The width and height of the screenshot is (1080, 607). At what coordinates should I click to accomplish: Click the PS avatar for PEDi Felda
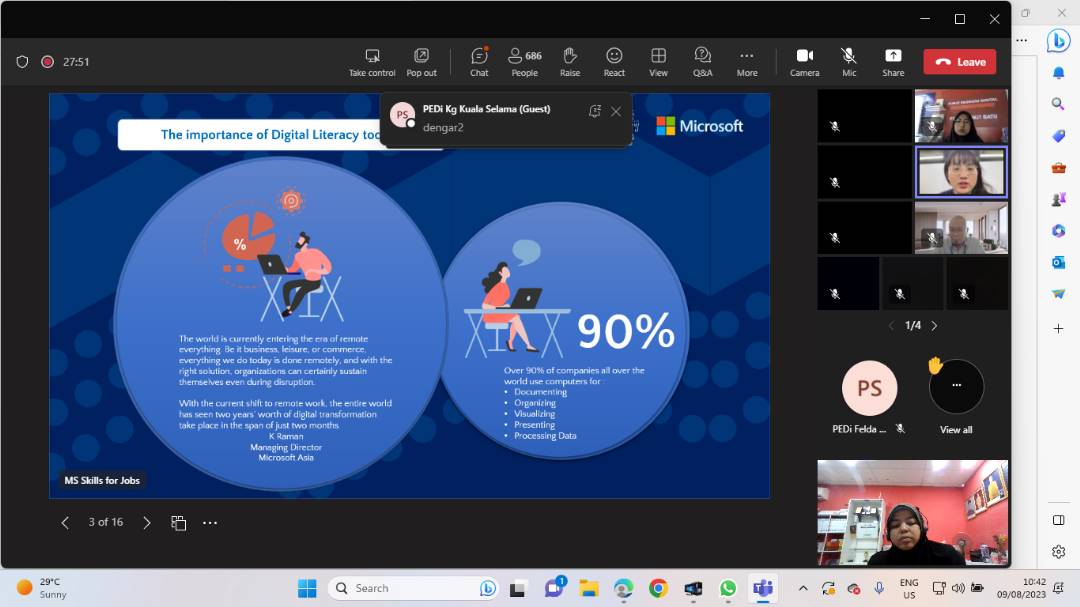click(x=869, y=388)
